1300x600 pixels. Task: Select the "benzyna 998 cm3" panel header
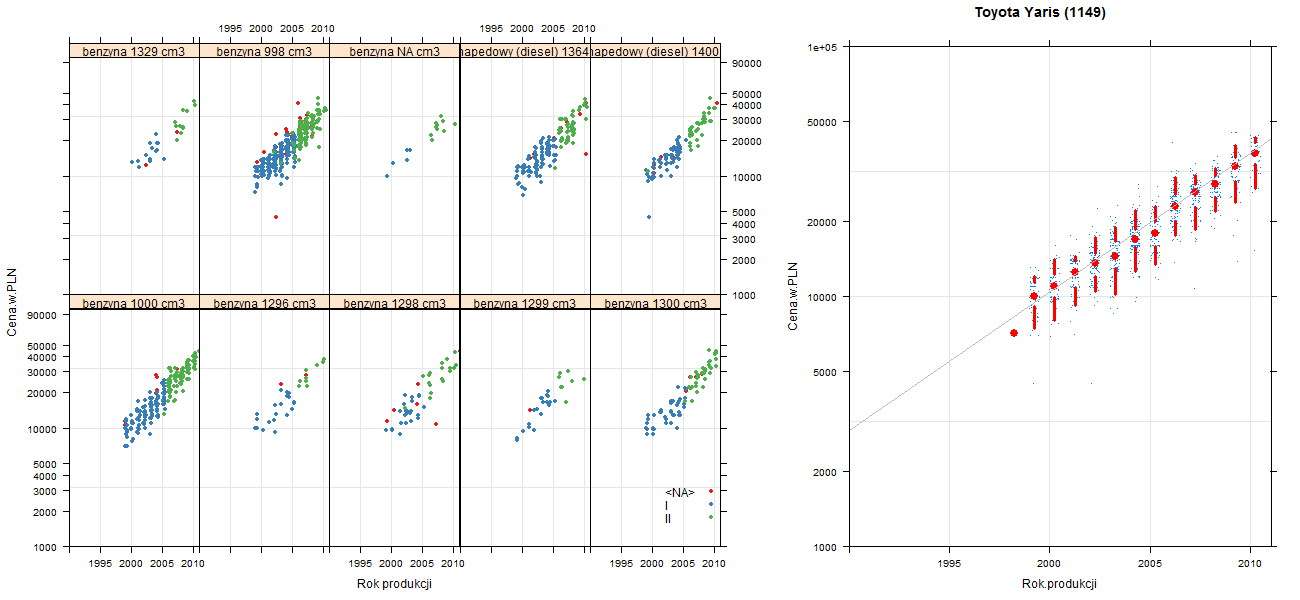[x=264, y=51]
